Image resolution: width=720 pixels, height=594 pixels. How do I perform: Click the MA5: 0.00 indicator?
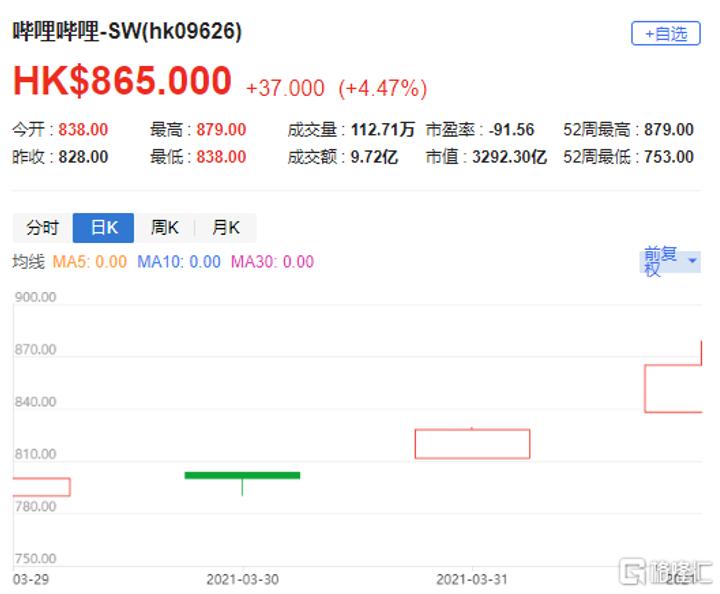coord(90,262)
